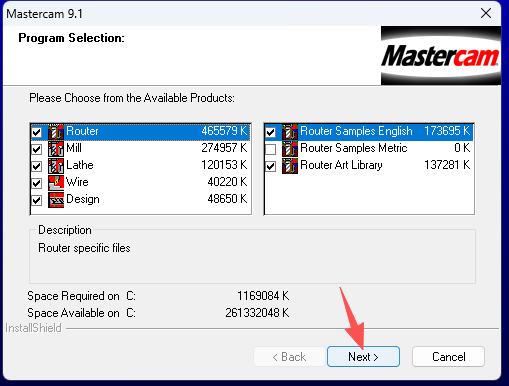This screenshot has width=509, height=386.
Task: Click the 261332048 K space available value
Action: pos(257,313)
